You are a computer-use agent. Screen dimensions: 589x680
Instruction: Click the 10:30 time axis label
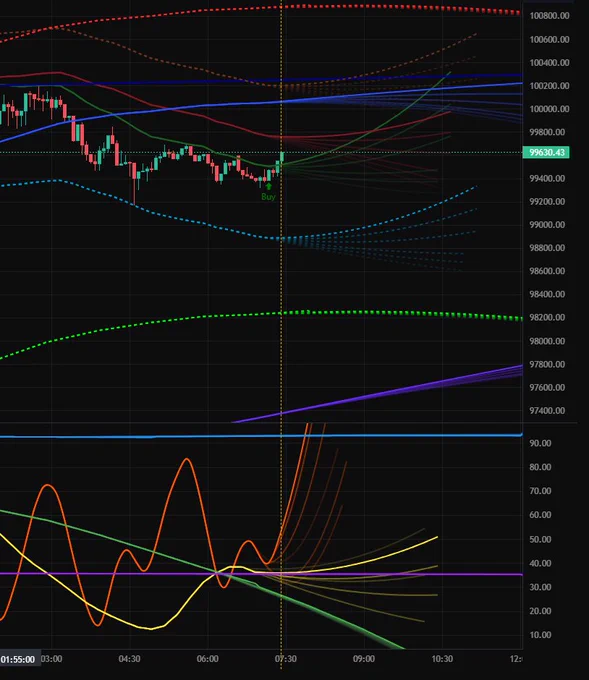point(442,659)
